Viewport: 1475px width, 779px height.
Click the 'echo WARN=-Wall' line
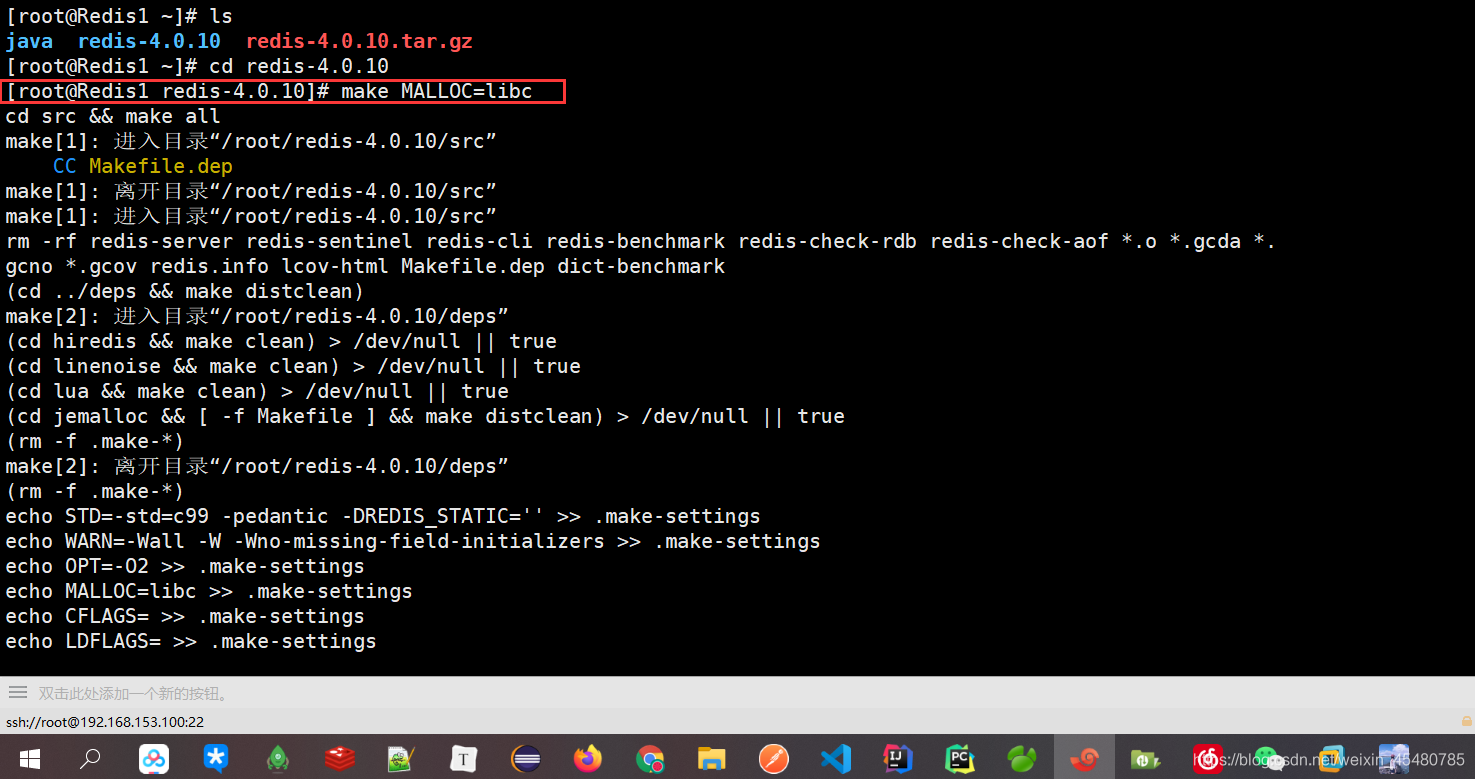point(413,542)
